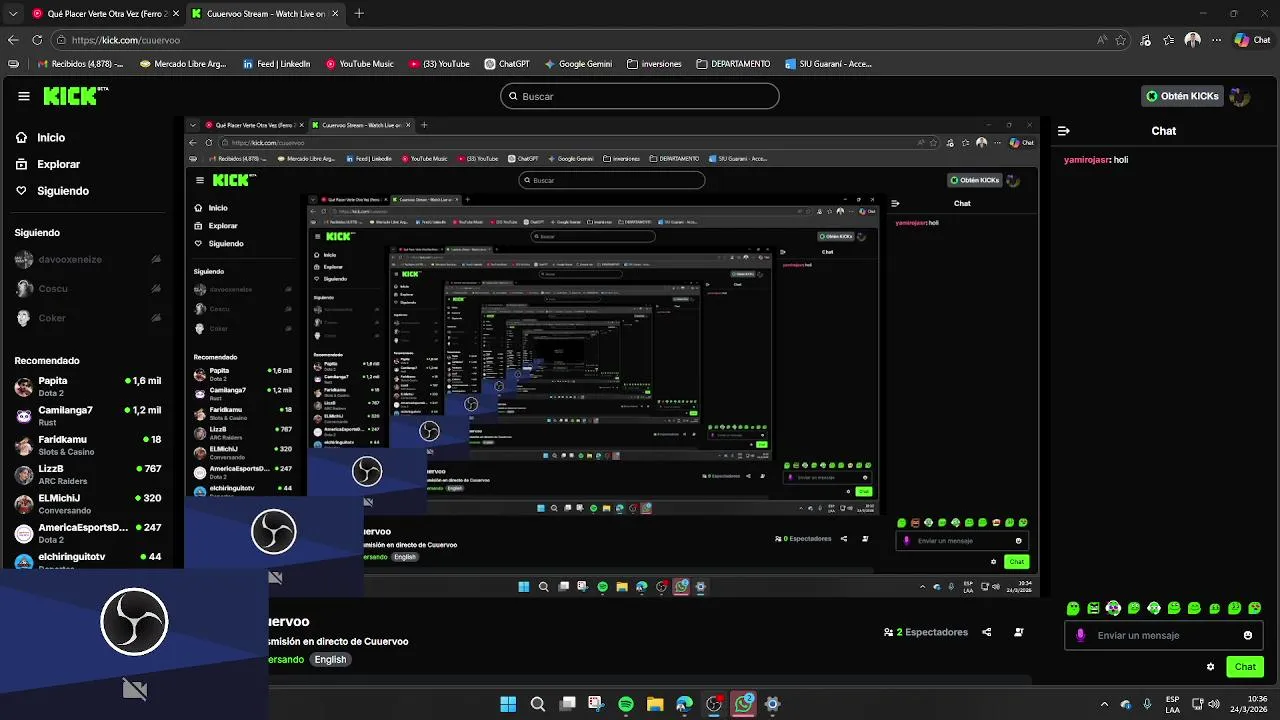The image size is (1280, 720).
Task: Open chat settings gear icon
Action: [x=1210, y=667]
